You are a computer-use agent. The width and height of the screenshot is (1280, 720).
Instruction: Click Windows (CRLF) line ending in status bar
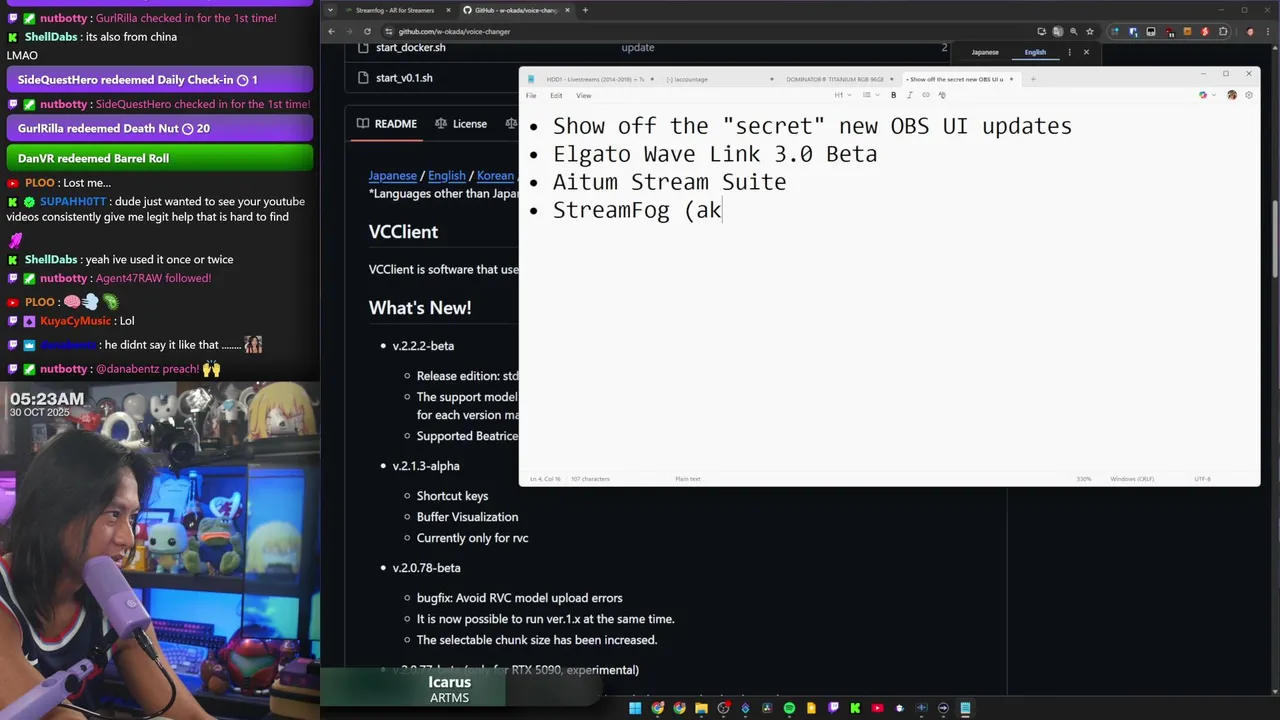(x=1132, y=479)
